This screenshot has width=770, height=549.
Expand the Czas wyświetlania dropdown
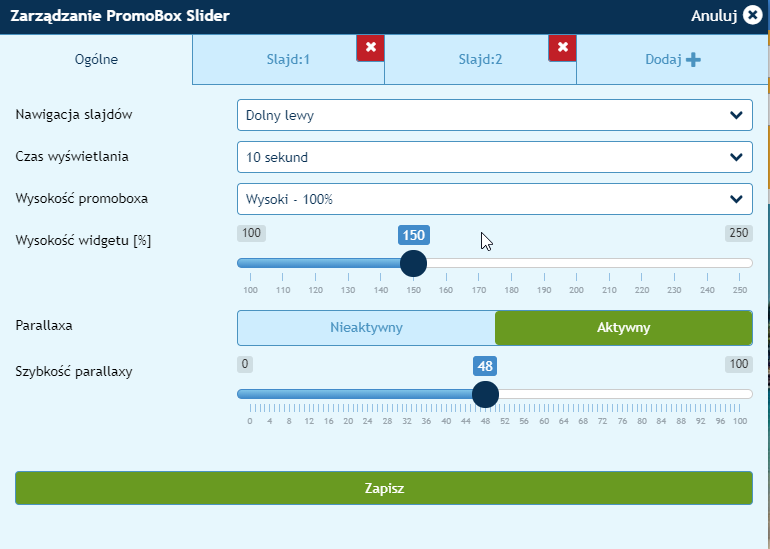coord(495,157)
